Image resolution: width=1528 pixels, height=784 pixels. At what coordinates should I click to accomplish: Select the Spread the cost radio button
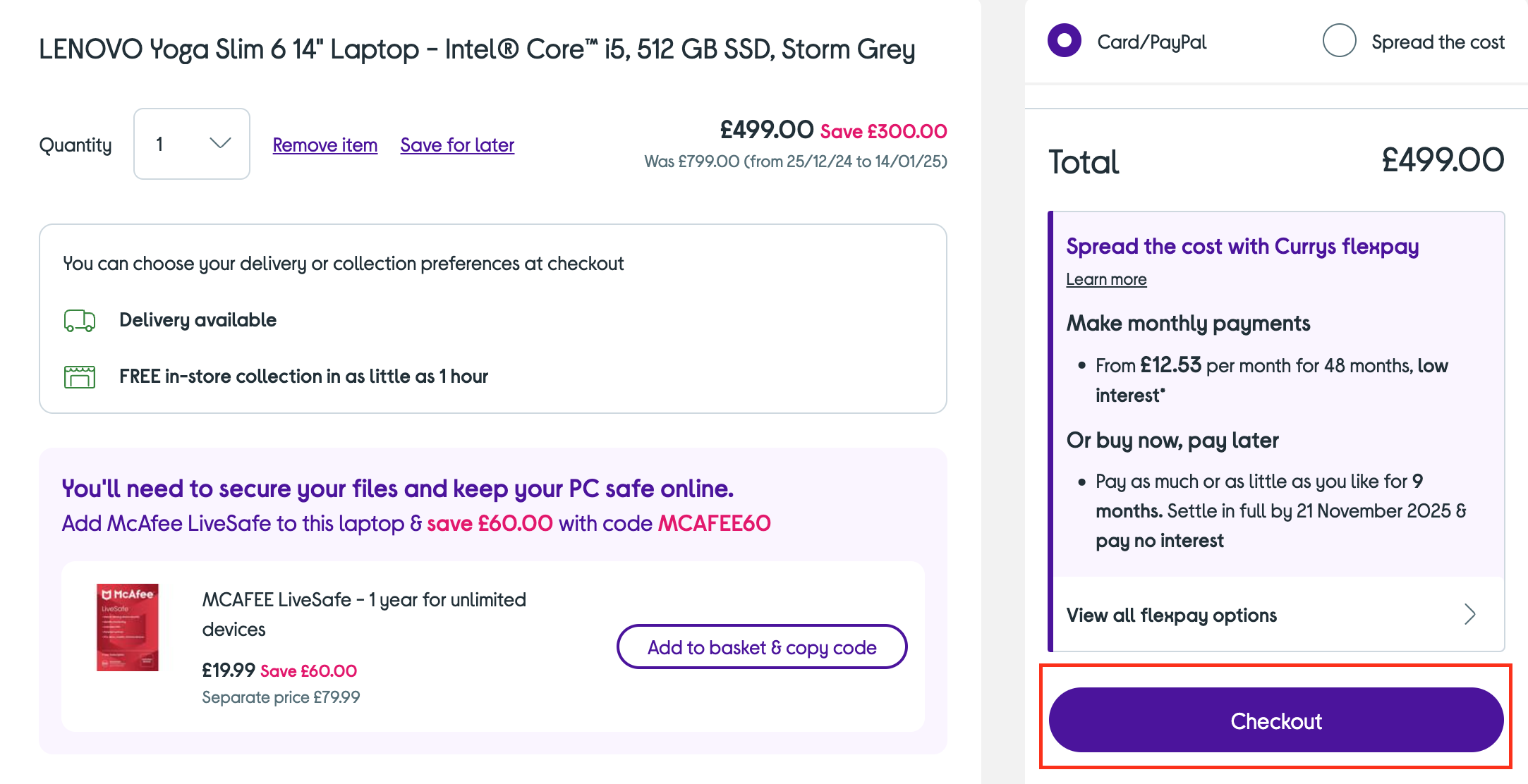(1339, 41)
